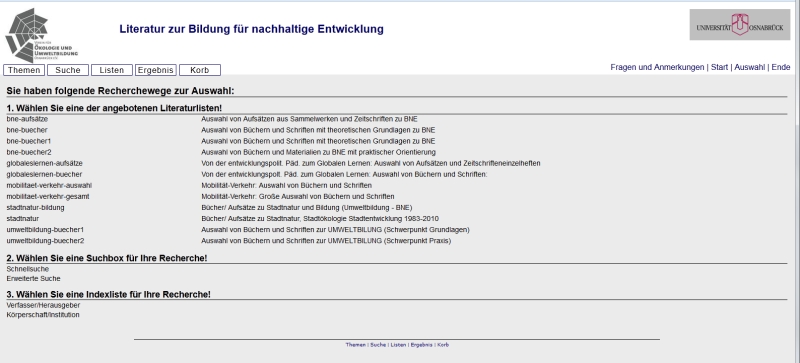Open mobilitaet-verkehr-gesamt list
The width and height of the screenshot is (800, 363).
point(48,197)
